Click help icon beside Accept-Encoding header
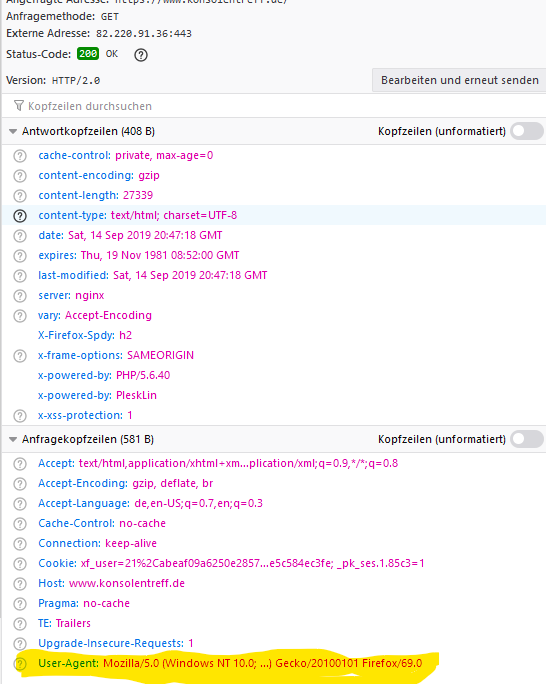 (x=20, y=484)
